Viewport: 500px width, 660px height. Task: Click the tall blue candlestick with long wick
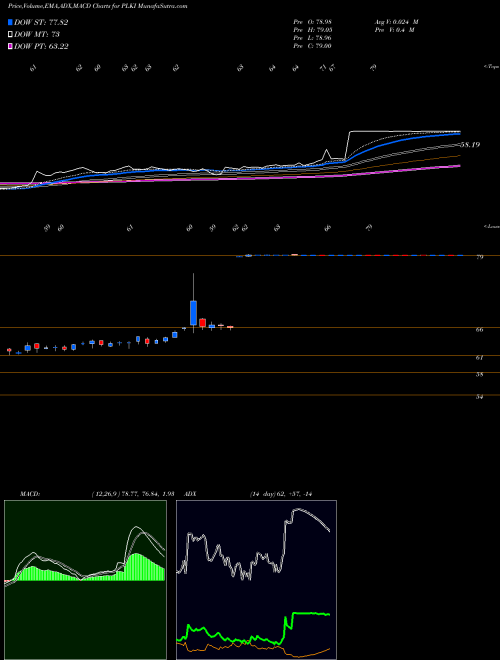pyautogui.click(x=193, y=312)
